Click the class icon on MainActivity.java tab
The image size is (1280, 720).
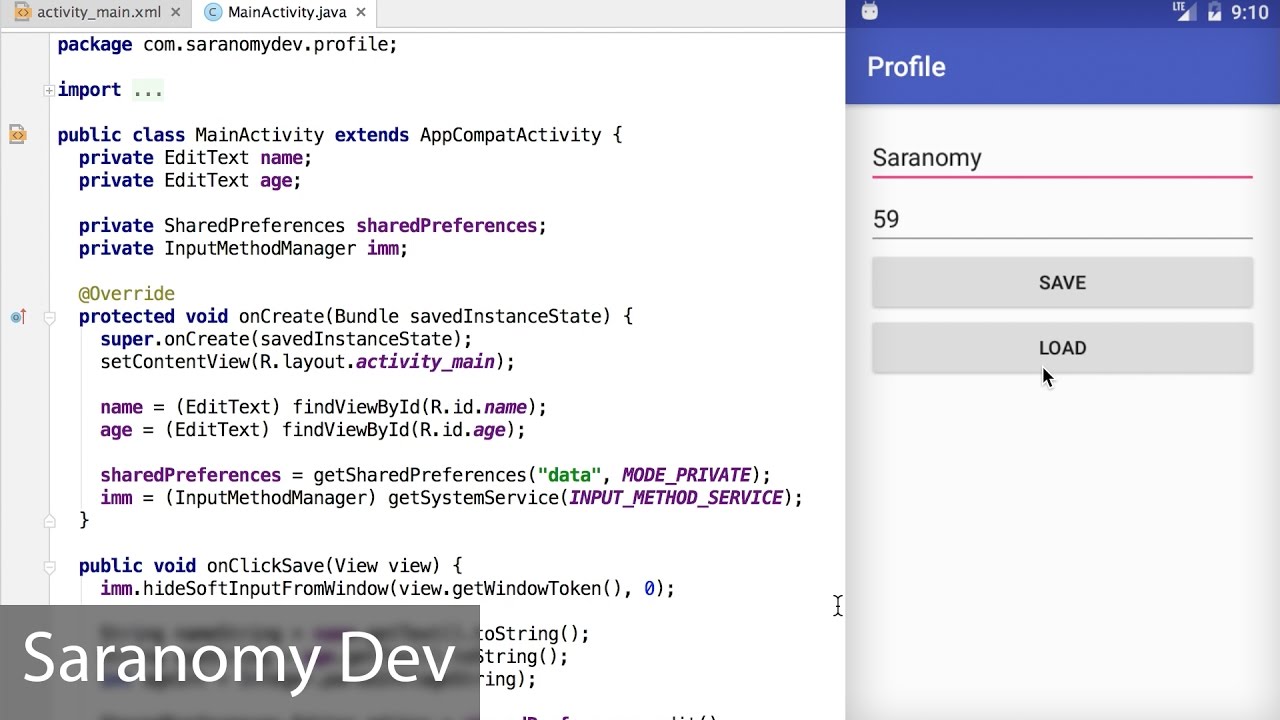tap(212, 13)
